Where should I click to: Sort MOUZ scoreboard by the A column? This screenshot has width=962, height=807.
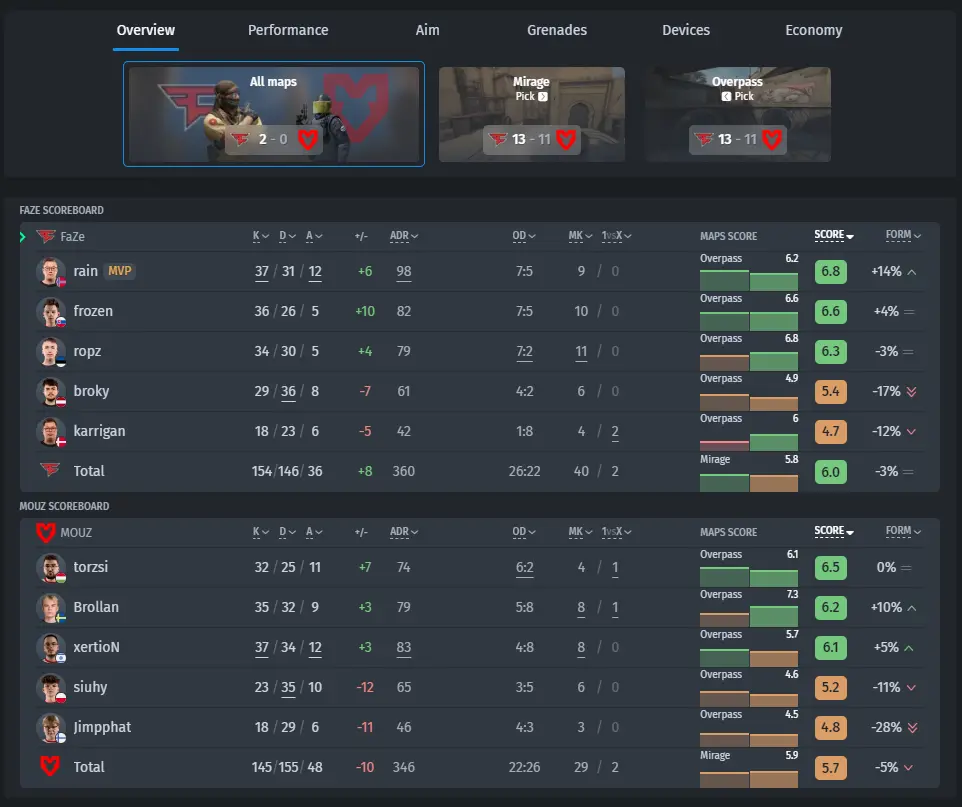(x=315, y=531)
